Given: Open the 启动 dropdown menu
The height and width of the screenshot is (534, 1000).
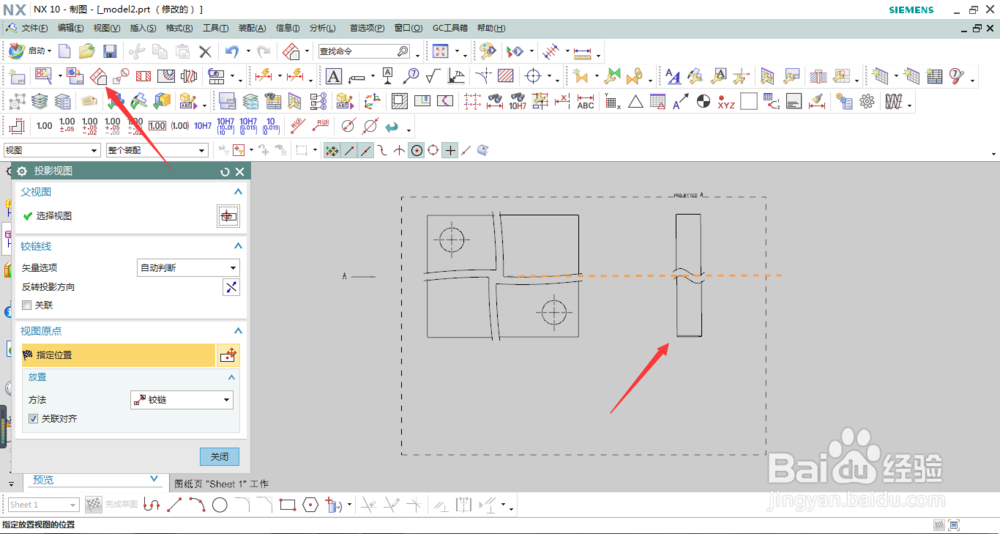Looking at the screenshot, I should (31, 51).
